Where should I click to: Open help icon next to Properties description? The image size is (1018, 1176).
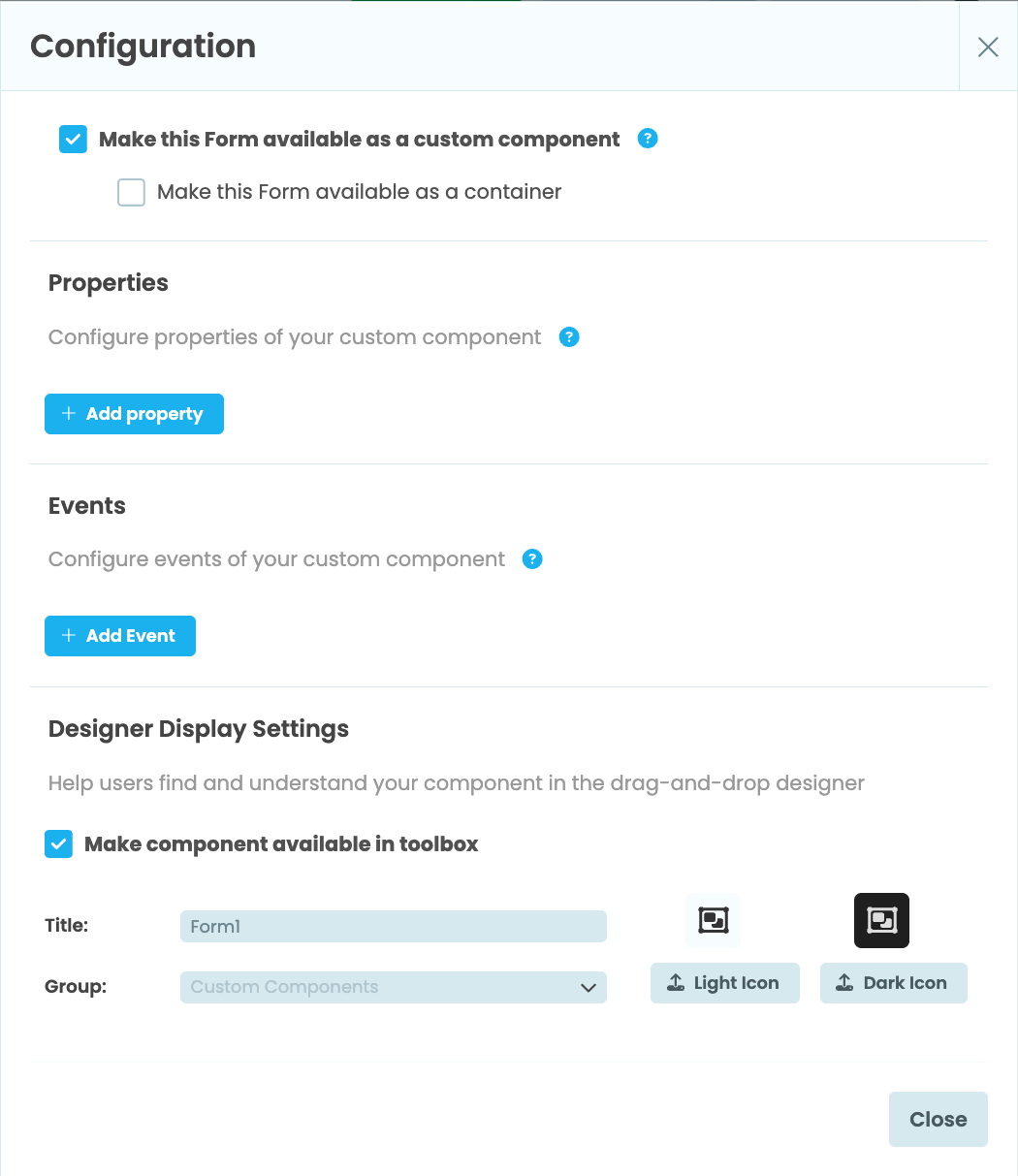(569, 336)
